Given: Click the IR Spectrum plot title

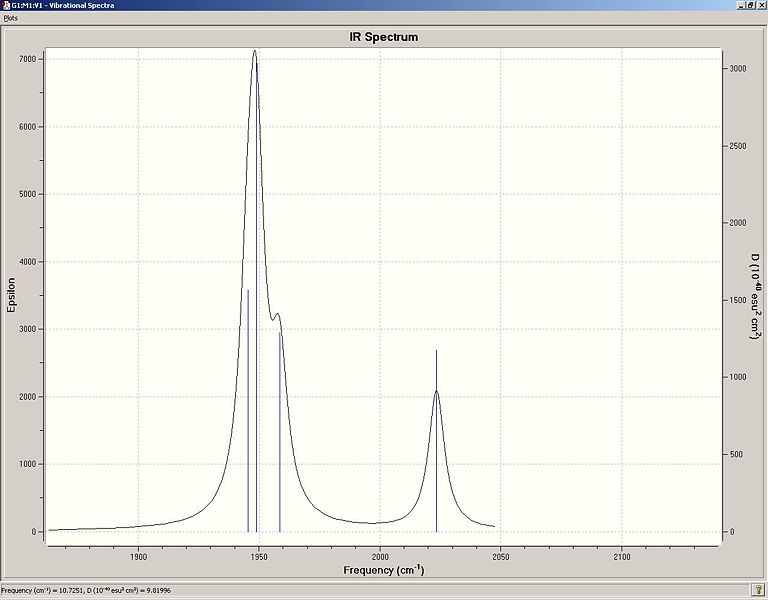Looking at the screenshot, I should [384, 37].
